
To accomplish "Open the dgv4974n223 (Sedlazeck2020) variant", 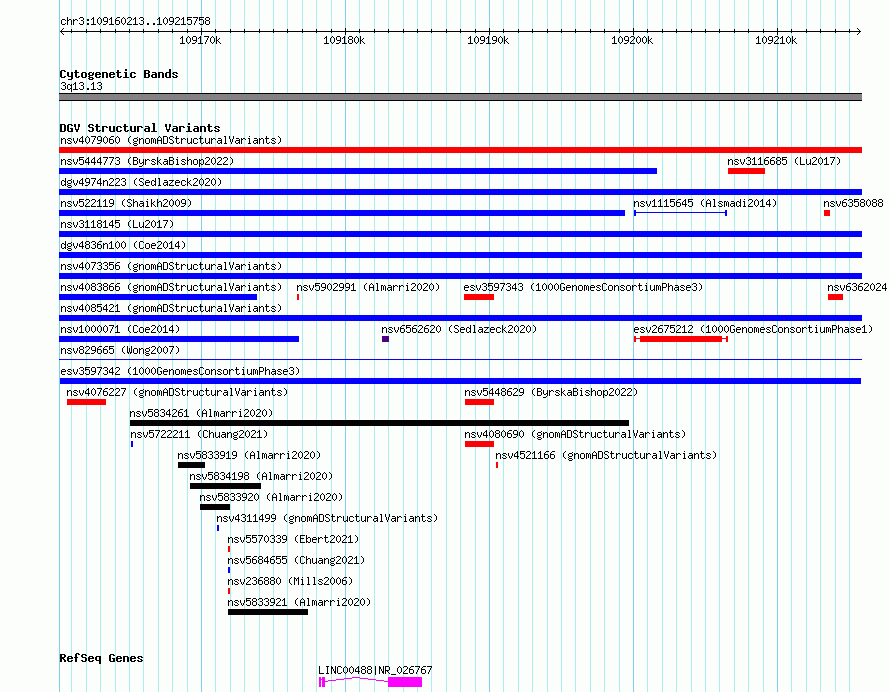I will tap(460, 192).
